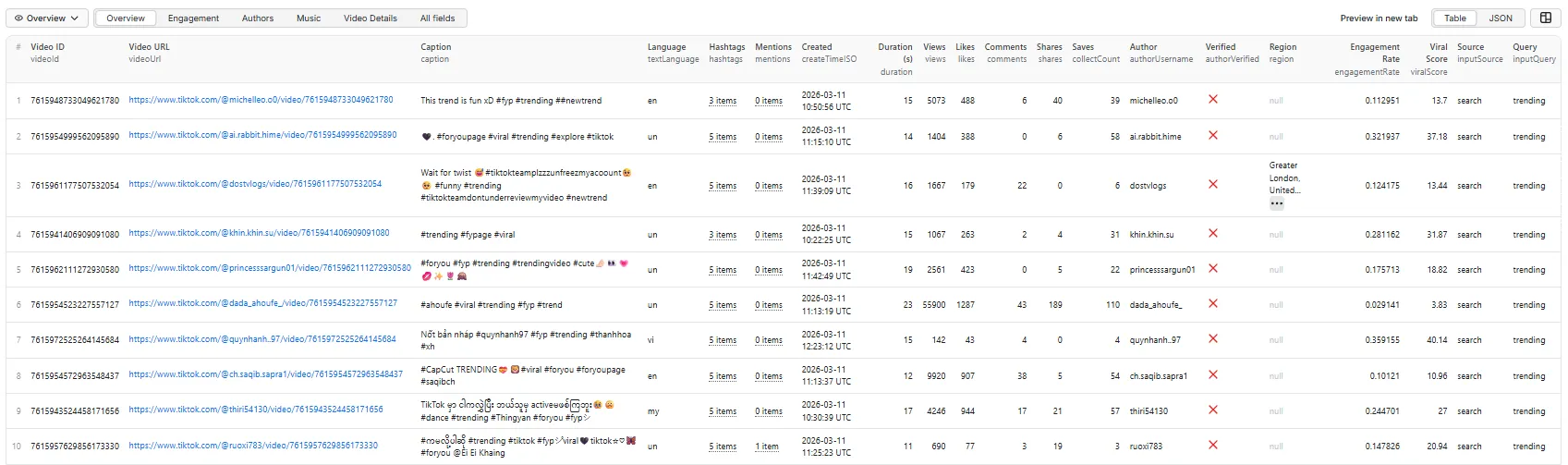The height and width of the screenshot is (465, 1568).
Task: Open the layout columns view icon
Action: pyautogui.click(x=1545, y=18)
